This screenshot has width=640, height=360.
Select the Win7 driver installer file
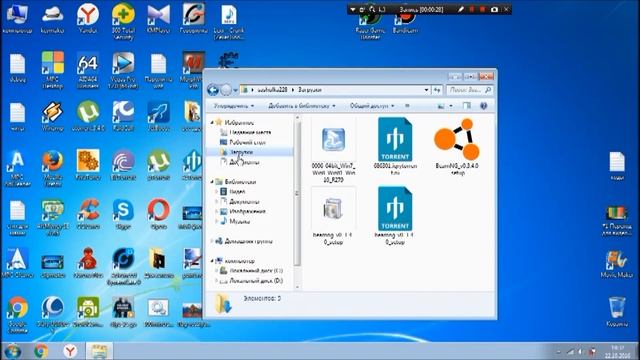tap(333, 150)
